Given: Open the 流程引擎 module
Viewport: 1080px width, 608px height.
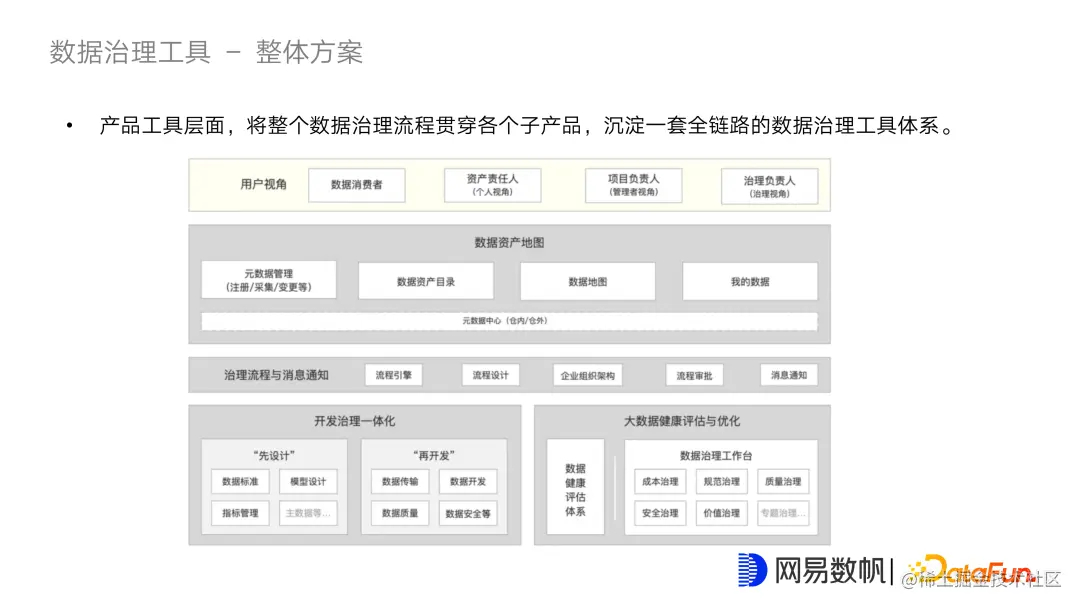Looking at the screenshot, I should 392,374.
